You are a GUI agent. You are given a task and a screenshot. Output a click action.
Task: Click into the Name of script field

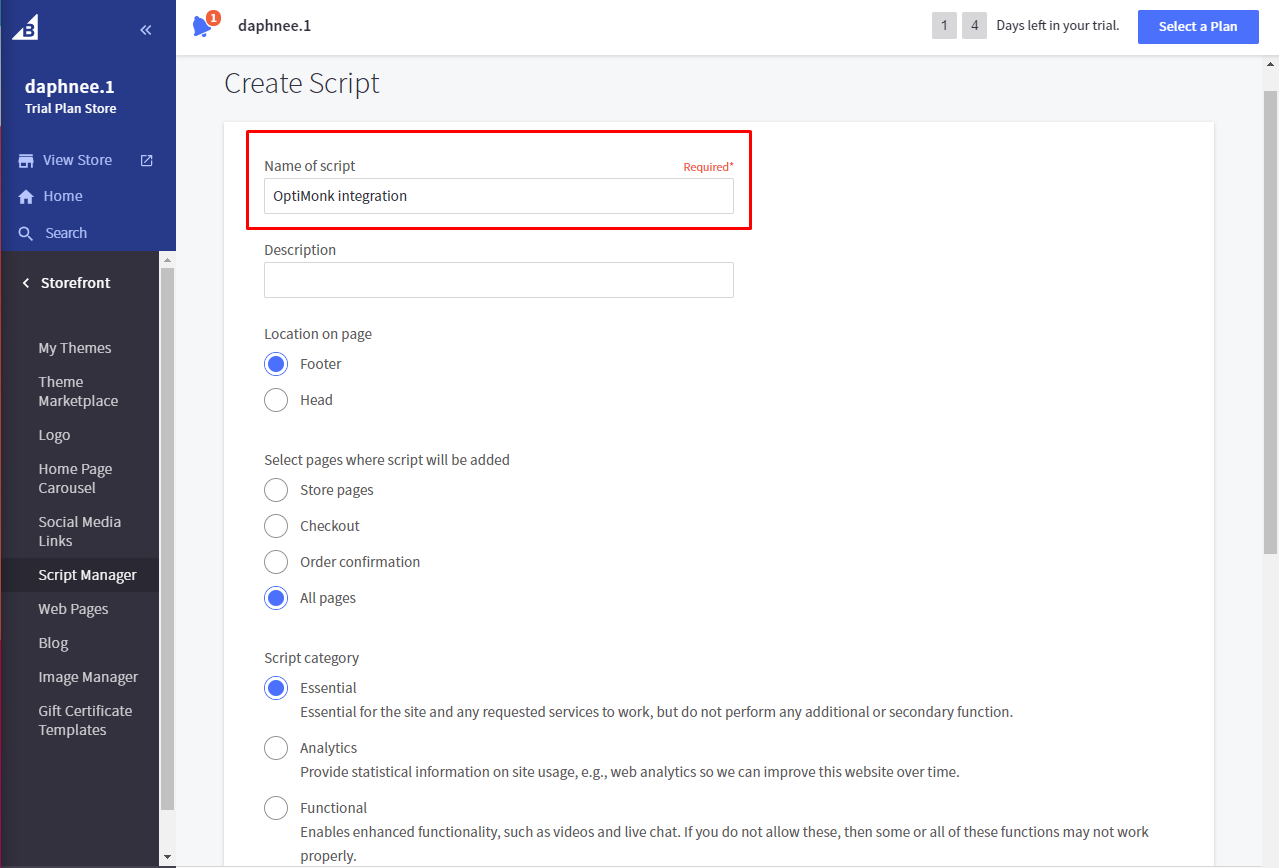pos(499,196)
